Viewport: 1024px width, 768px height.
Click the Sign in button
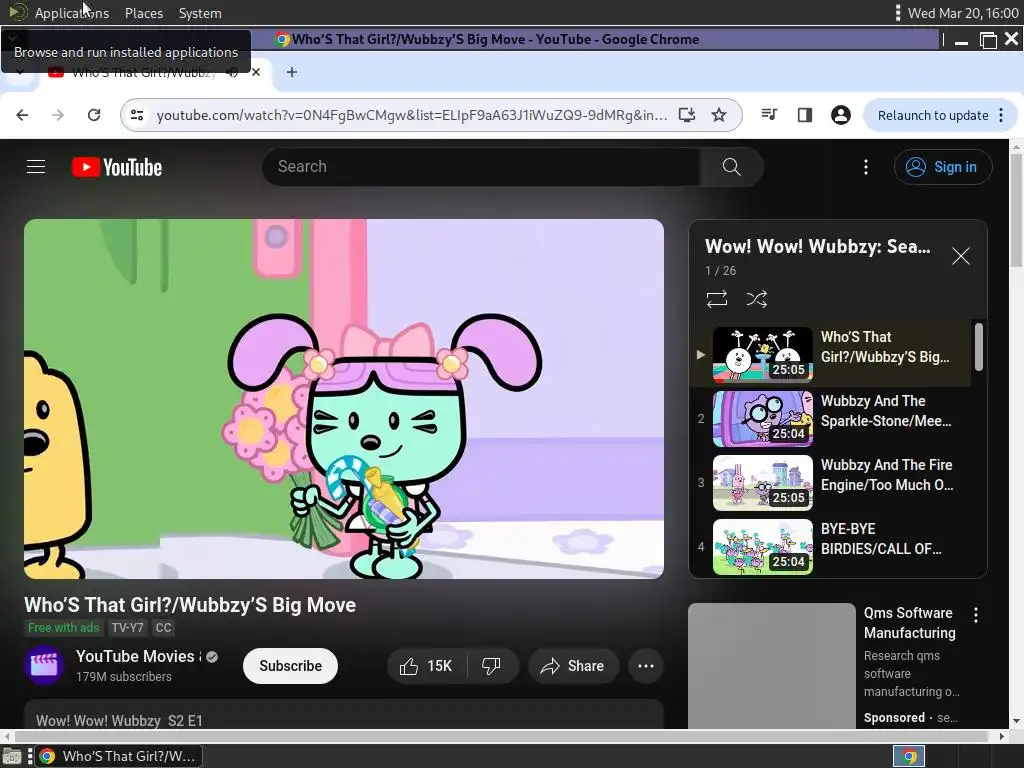[x=943, y=167]
